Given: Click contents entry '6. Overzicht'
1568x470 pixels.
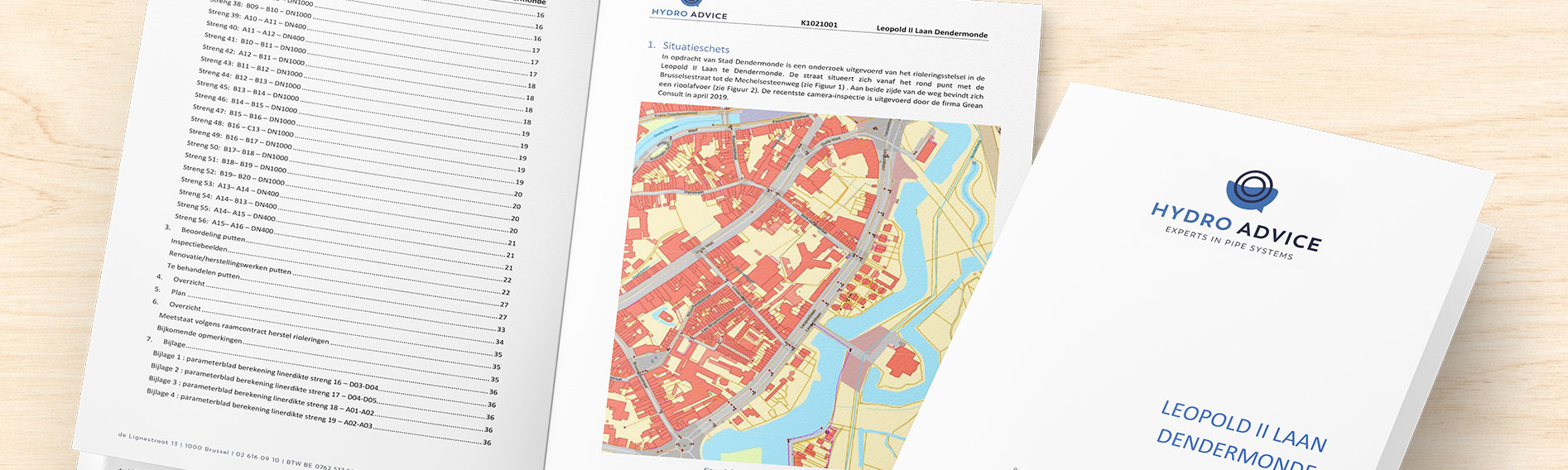Looking at the screenshot, I should (176, 304).
